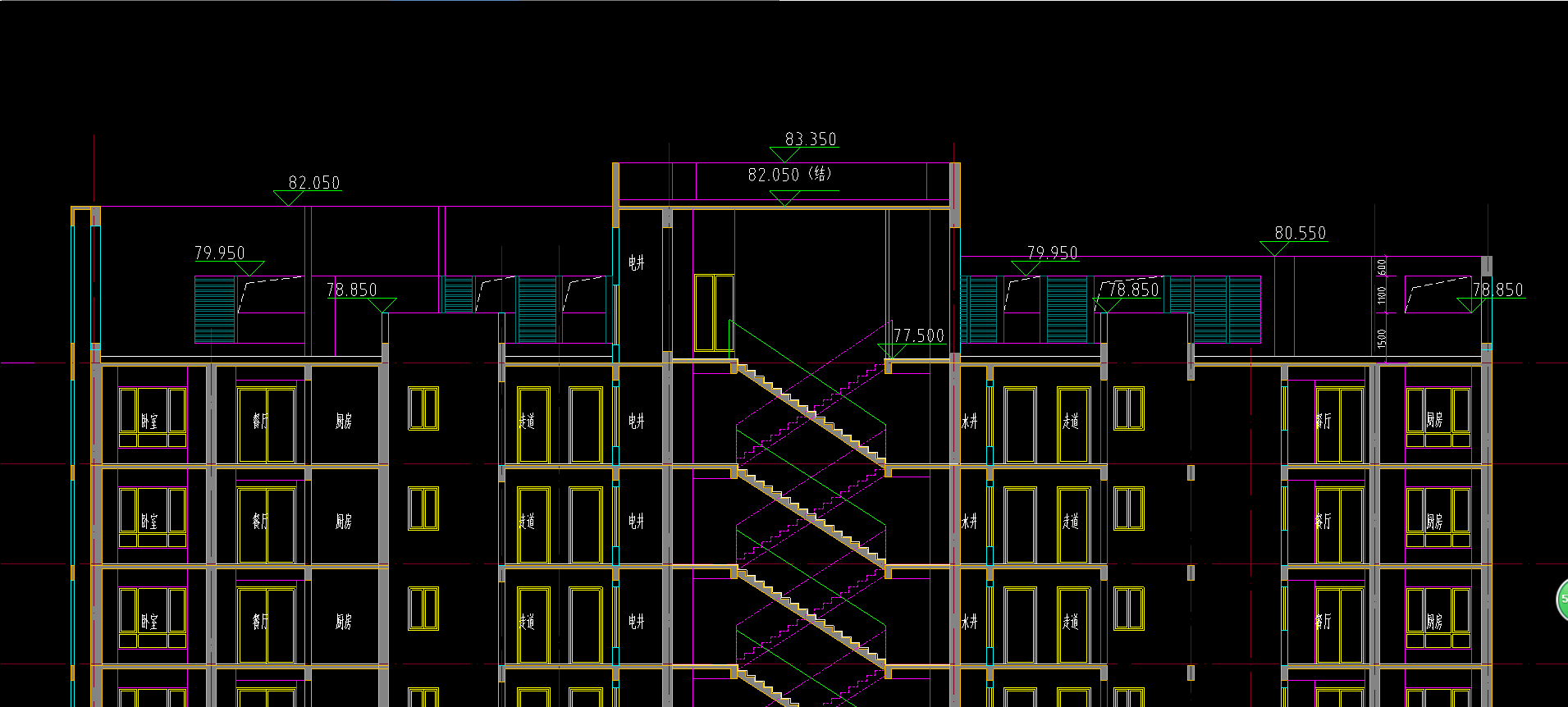This screenshot has height=707, width=1568.
Task: Select the 83.350 elevation label
Action: [811, 139]
